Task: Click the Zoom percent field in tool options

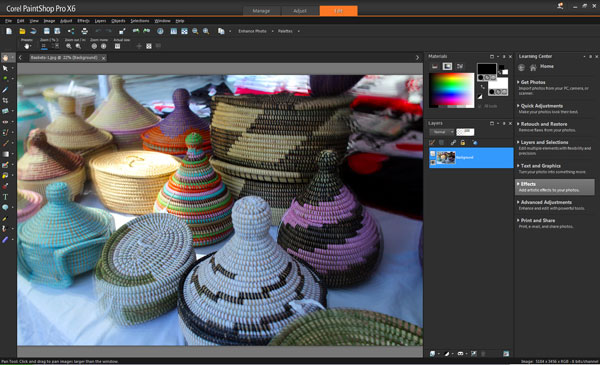Action: tap(49, 46)
